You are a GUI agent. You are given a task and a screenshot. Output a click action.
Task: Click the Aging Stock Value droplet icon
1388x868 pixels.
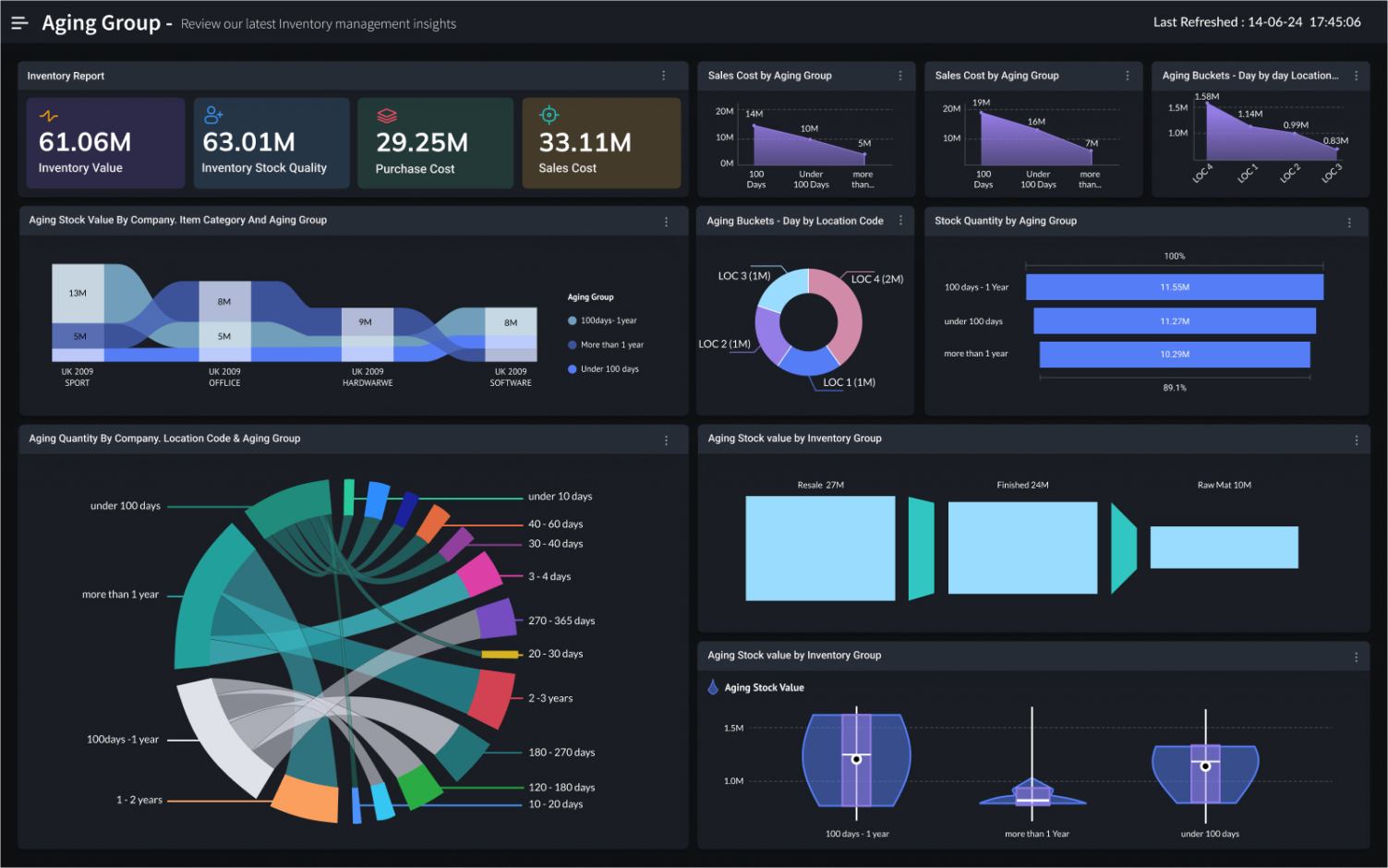pyautogui.click(x=712, y=687)
